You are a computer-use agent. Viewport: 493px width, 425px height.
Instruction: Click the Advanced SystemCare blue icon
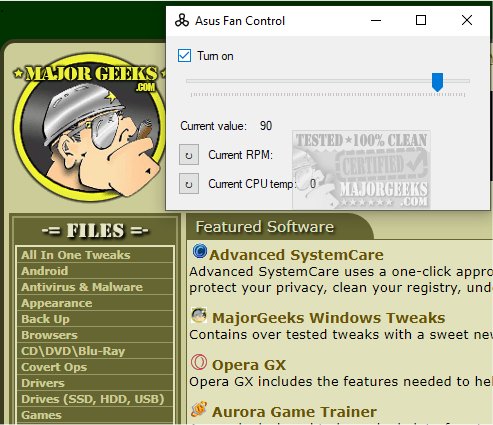(x=200, y=251)
